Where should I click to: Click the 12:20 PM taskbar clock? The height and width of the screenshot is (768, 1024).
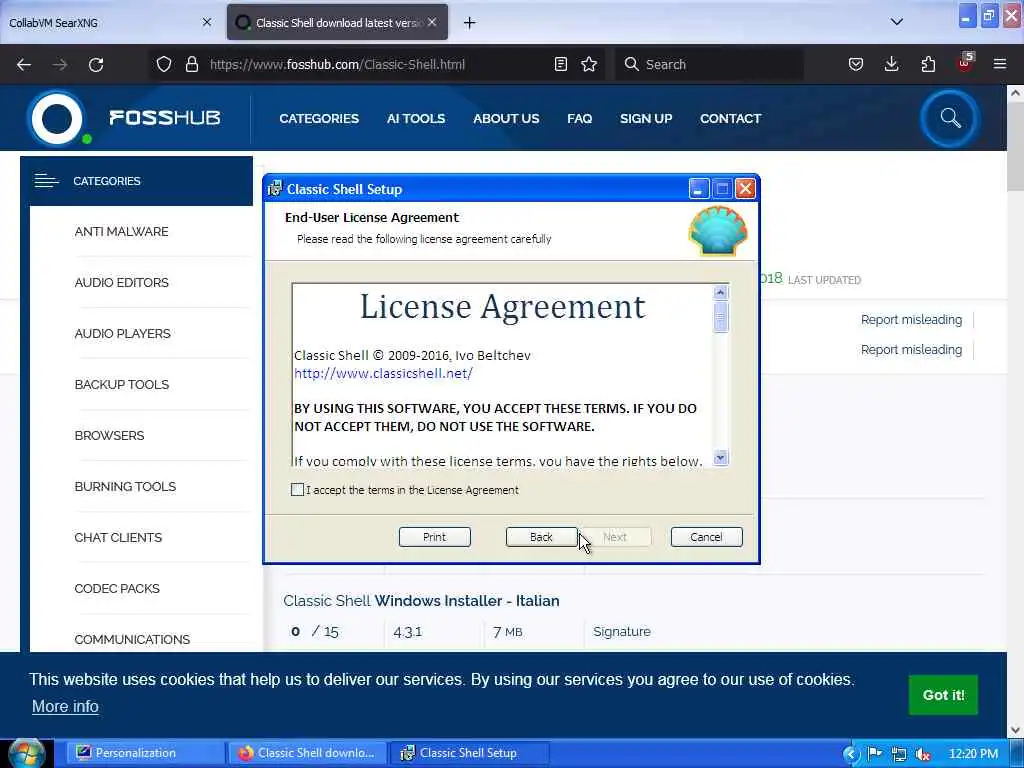click(x=973, y=754)
